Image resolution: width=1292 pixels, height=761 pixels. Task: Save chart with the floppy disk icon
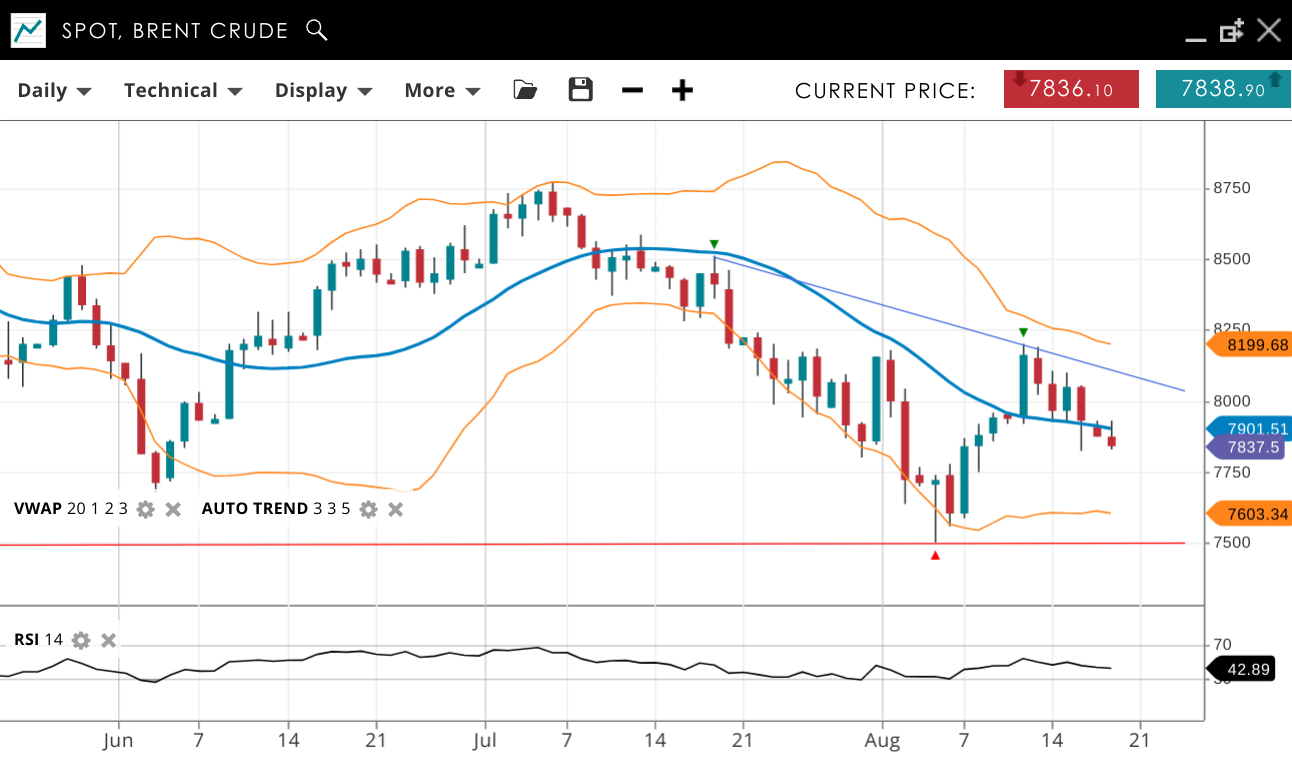(x=580, y=90)
